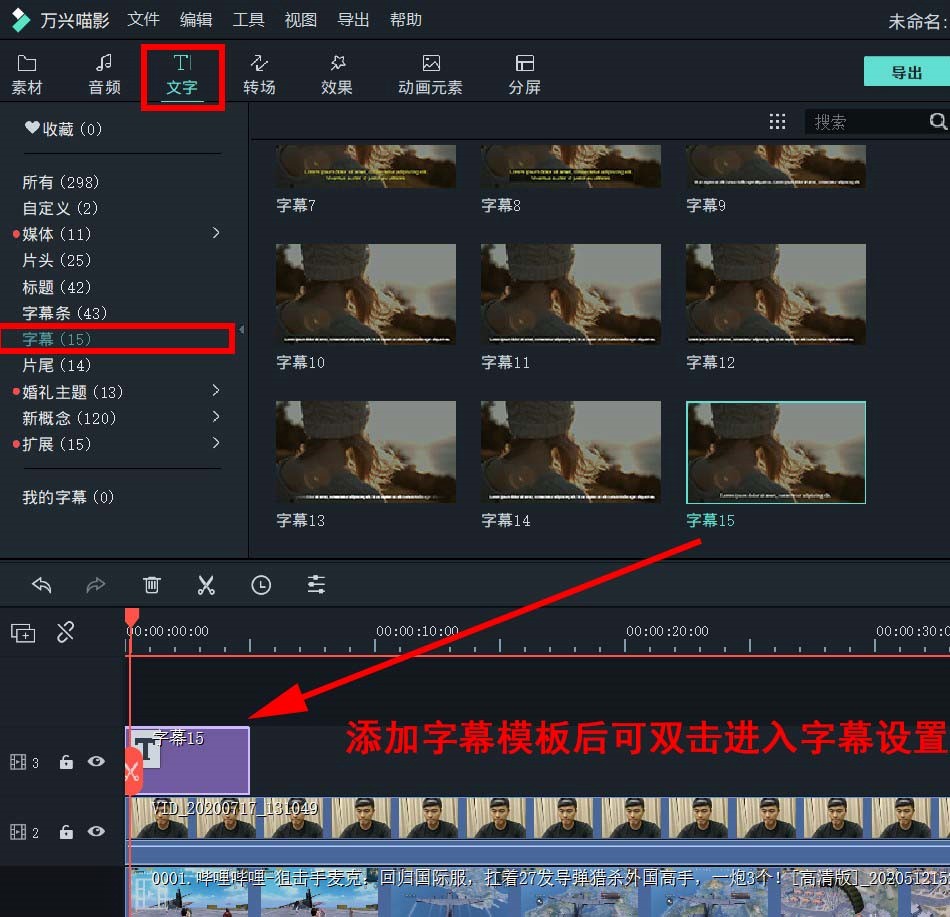Select the 片尾 (14) category

point(56,365)
